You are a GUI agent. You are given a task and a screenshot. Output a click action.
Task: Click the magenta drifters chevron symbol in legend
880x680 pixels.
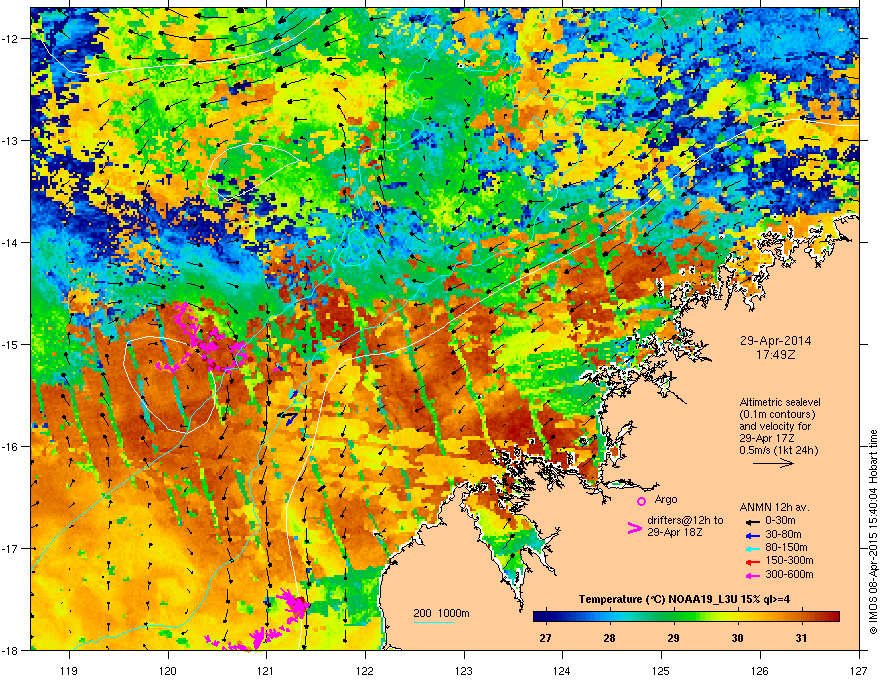click(x=634, y=528)
